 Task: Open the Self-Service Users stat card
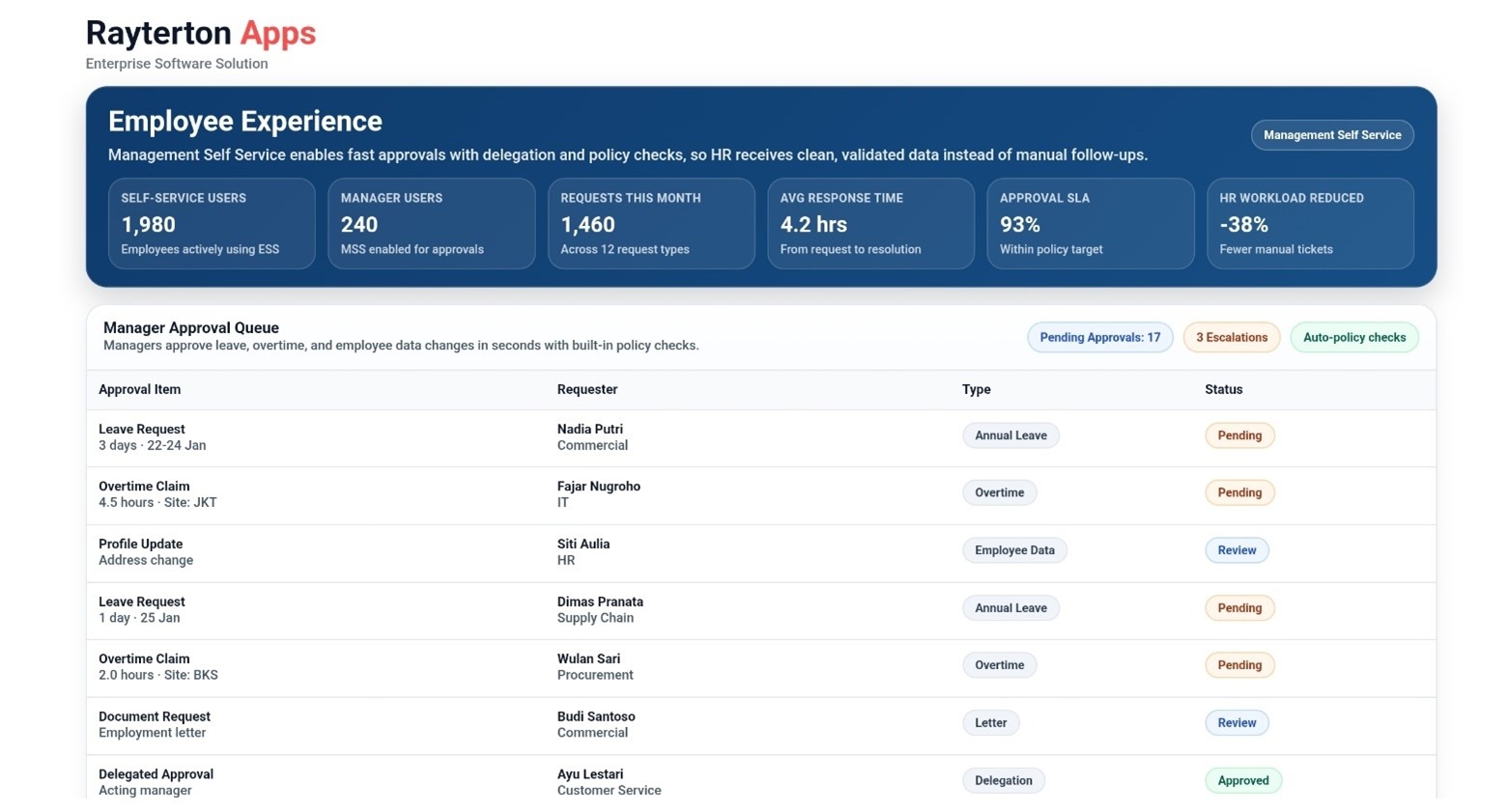coord(212,223)
